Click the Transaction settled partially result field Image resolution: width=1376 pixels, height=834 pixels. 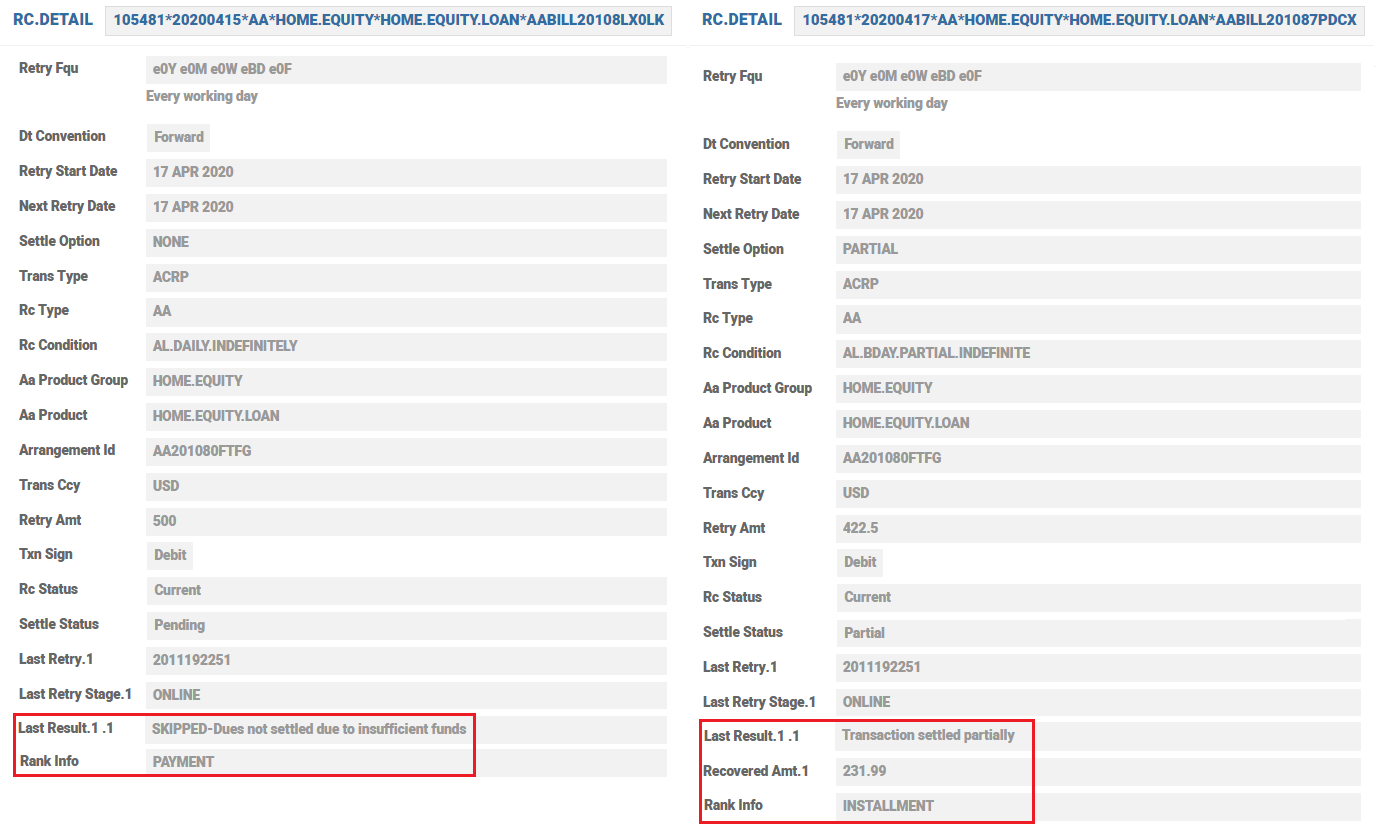(x=1097, y=736)
